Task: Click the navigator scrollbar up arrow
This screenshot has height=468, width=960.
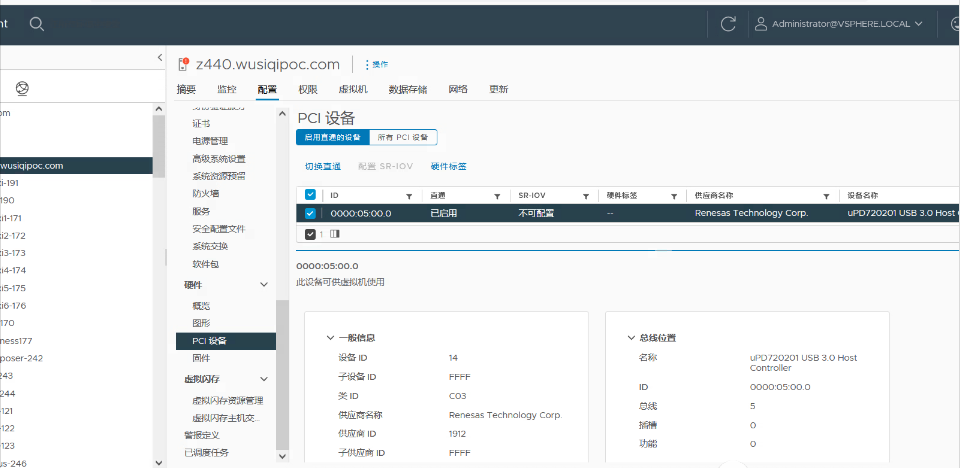Action: [159, 108]
